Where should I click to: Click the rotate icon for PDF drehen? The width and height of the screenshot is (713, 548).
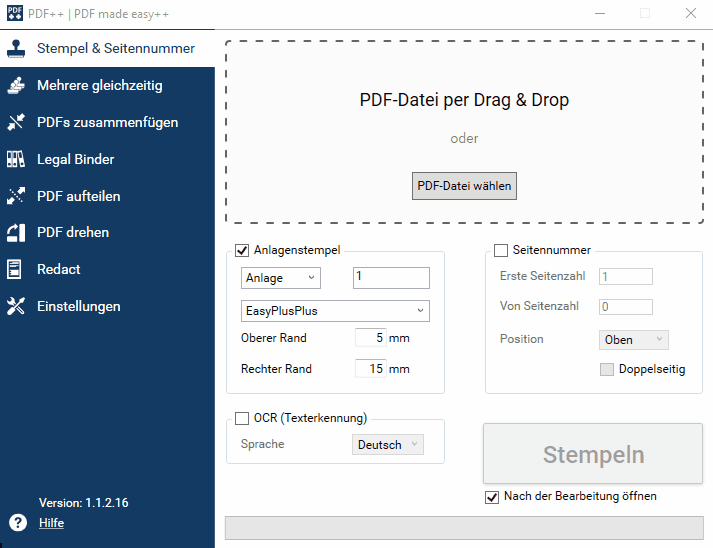tap(16, 232)
